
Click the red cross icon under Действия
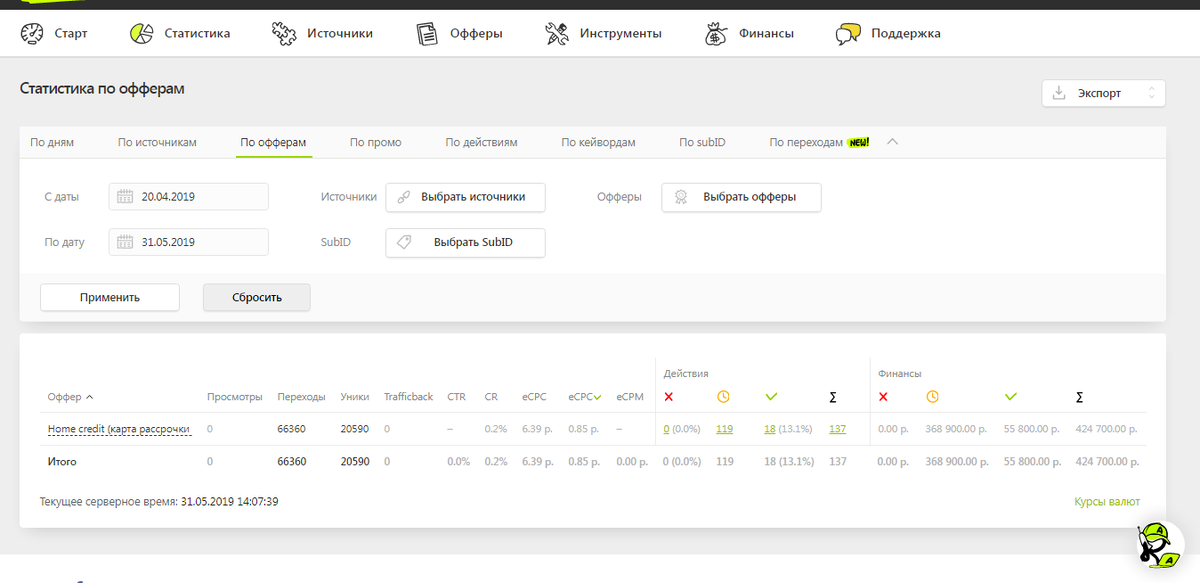(668, 397)
